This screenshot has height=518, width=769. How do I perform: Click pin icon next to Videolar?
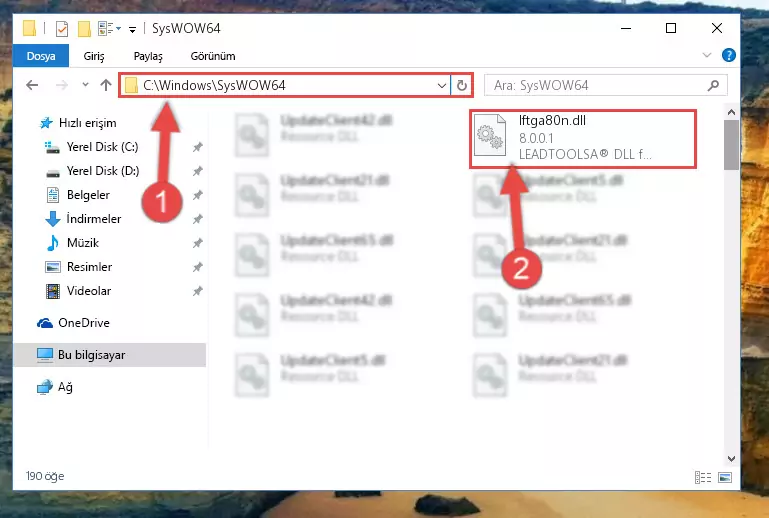point(198,291)
